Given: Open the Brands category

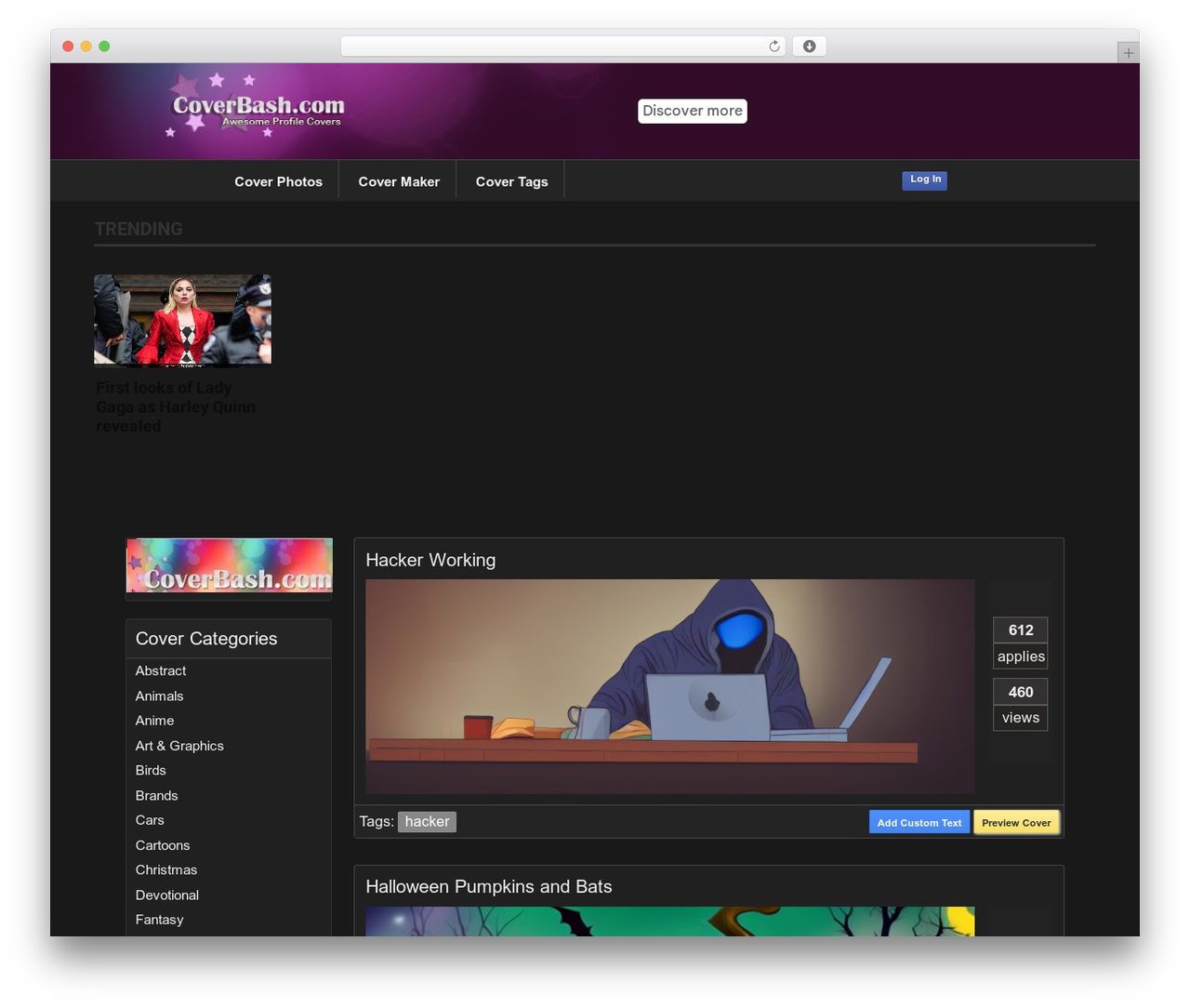Looking at the screenshot, I should [x=157, y=795].
